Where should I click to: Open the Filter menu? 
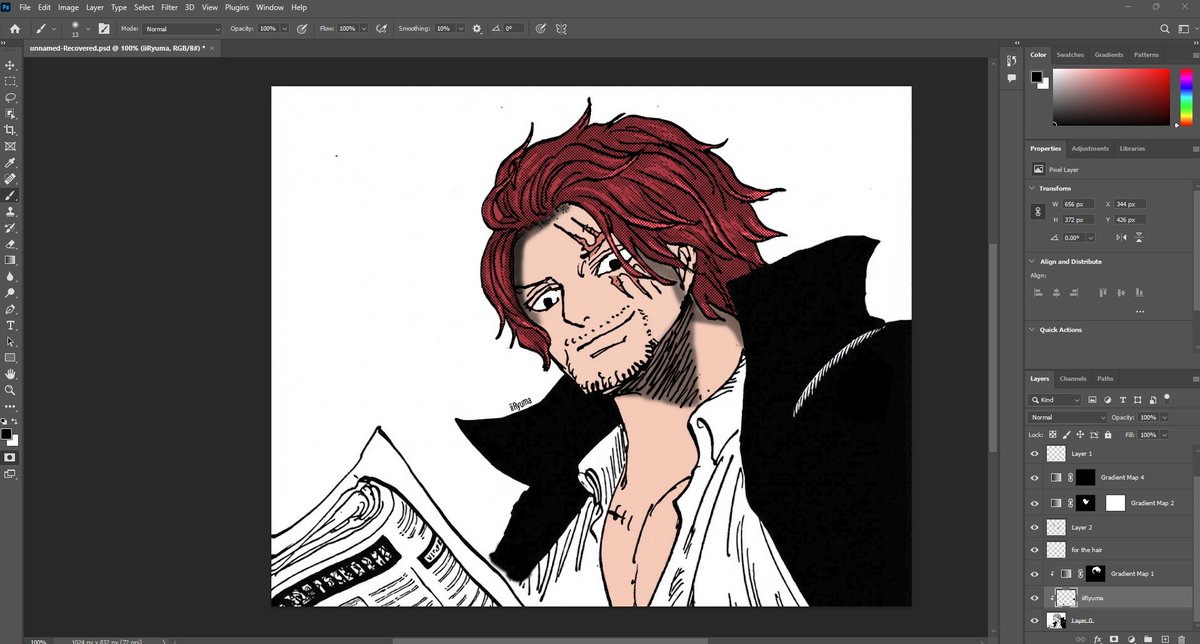pos(170,7)
